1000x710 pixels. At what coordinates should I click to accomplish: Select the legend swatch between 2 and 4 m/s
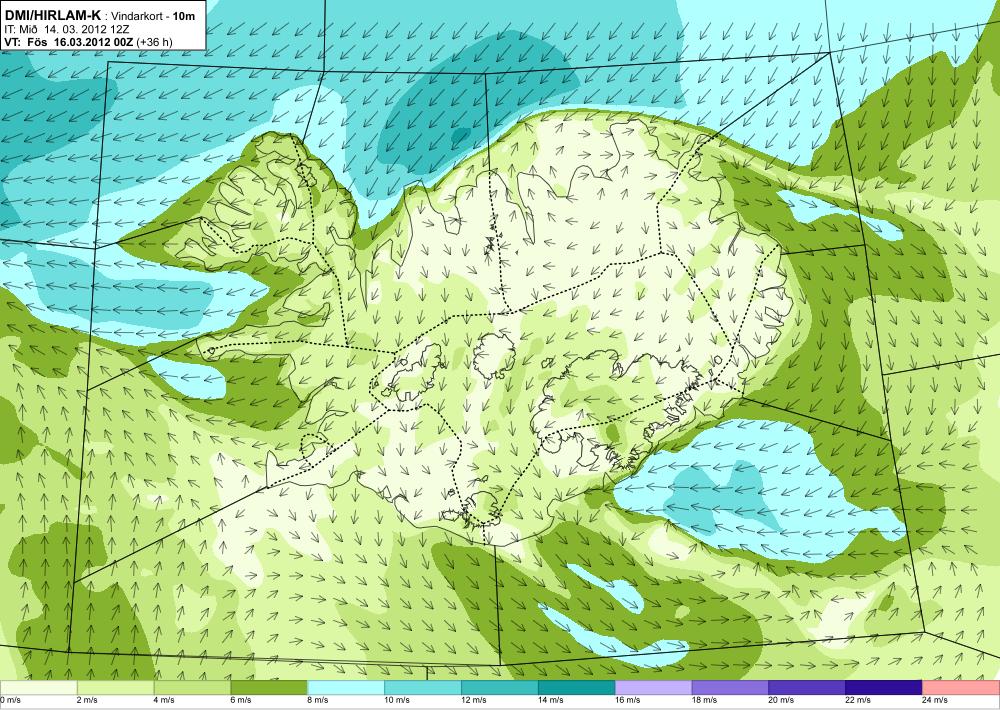coord(115,688)
